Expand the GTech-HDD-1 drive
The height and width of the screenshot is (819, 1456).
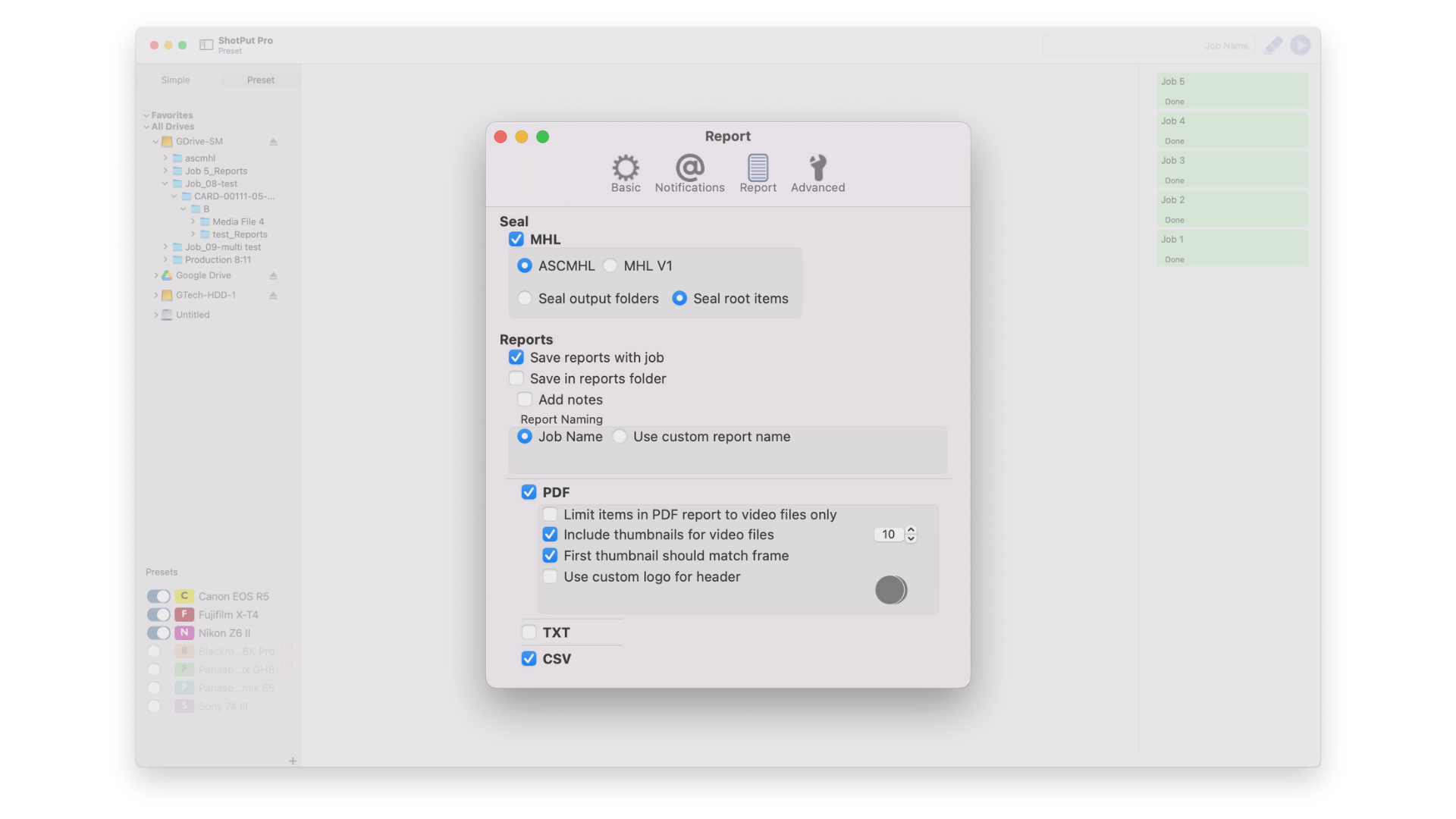156,295
